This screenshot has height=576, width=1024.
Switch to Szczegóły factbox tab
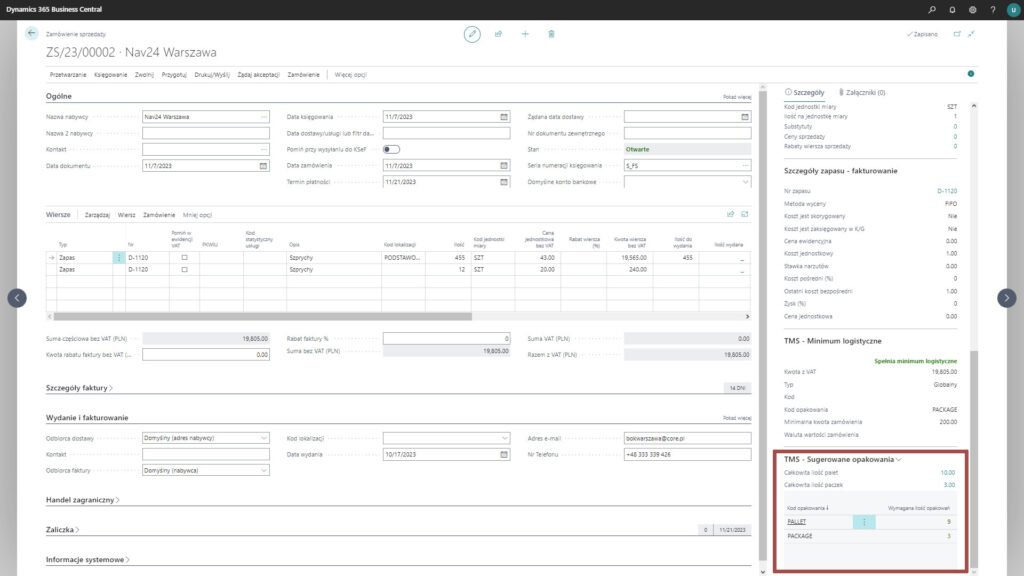(x=805, y=93)
